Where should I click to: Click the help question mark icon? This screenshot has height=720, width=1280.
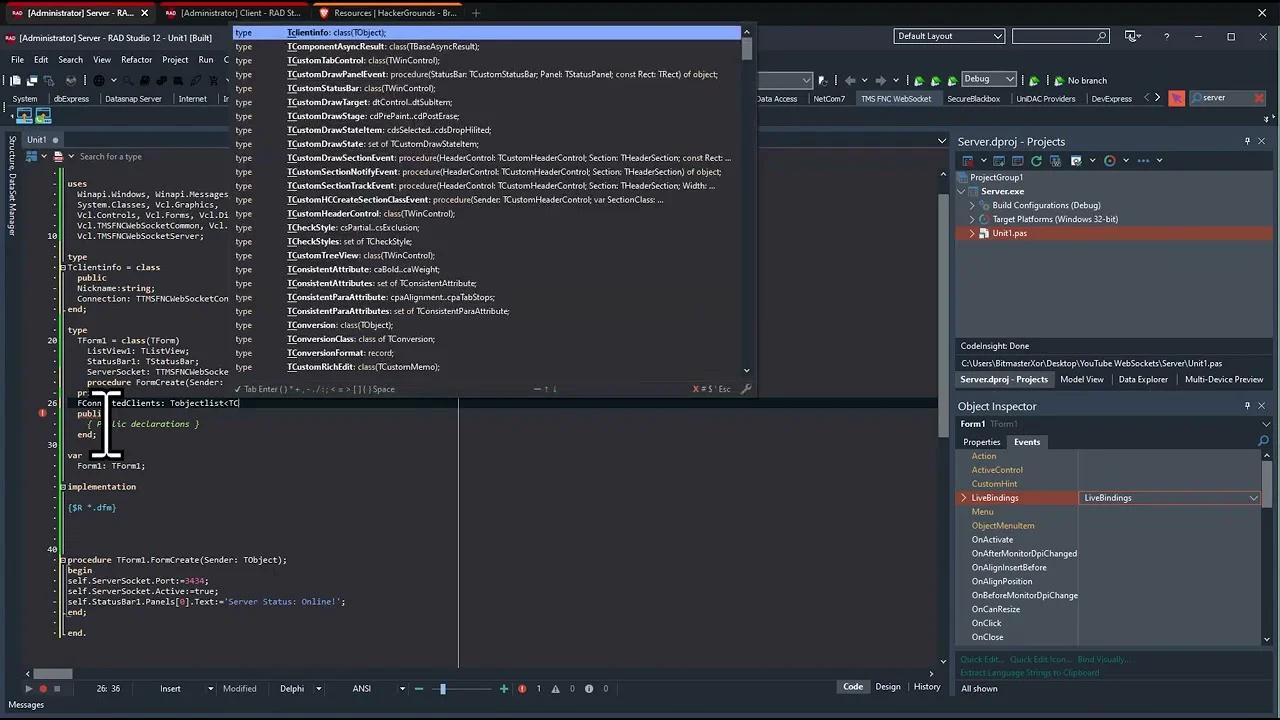(1166, 37)
